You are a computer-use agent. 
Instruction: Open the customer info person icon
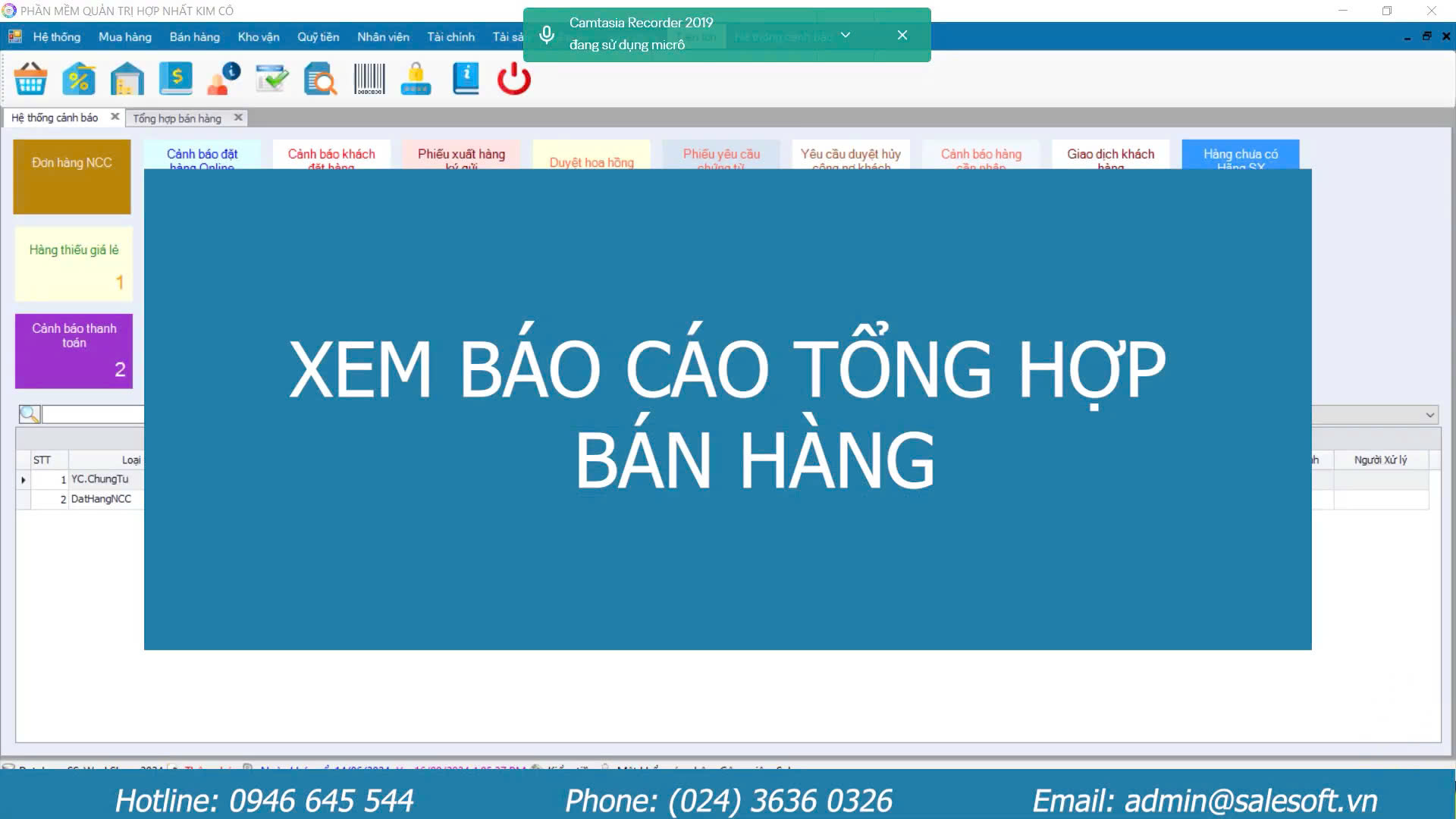[224, 79]
